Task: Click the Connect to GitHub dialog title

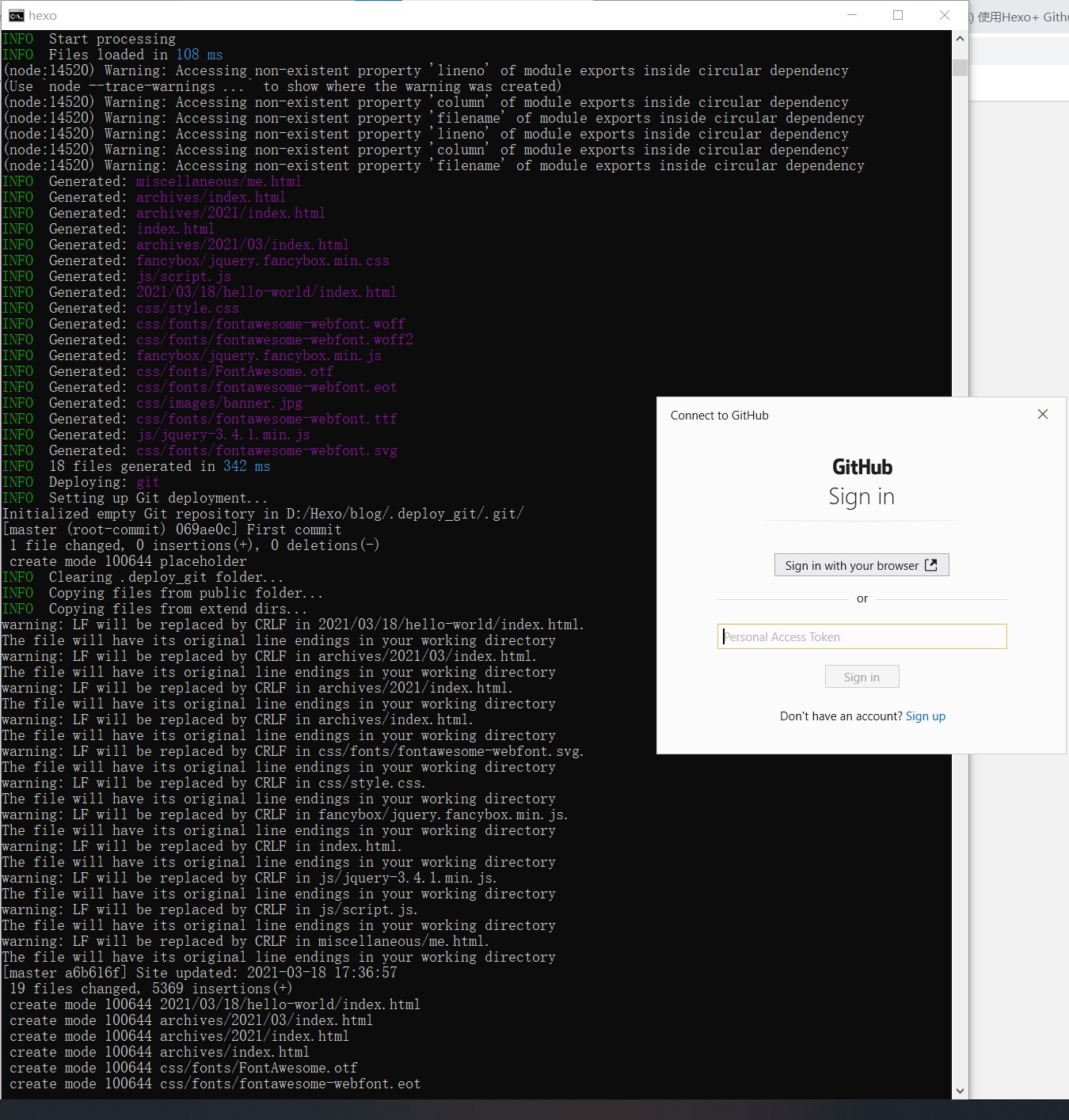Action: click(x=719, y=416)
